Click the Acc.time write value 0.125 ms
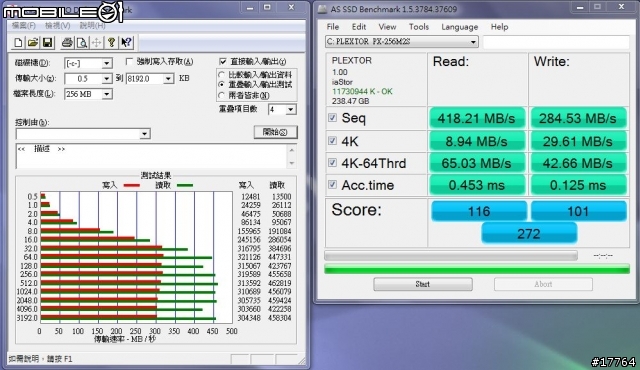The height and width of the screenshot is (370, 640). pos(578,185)
